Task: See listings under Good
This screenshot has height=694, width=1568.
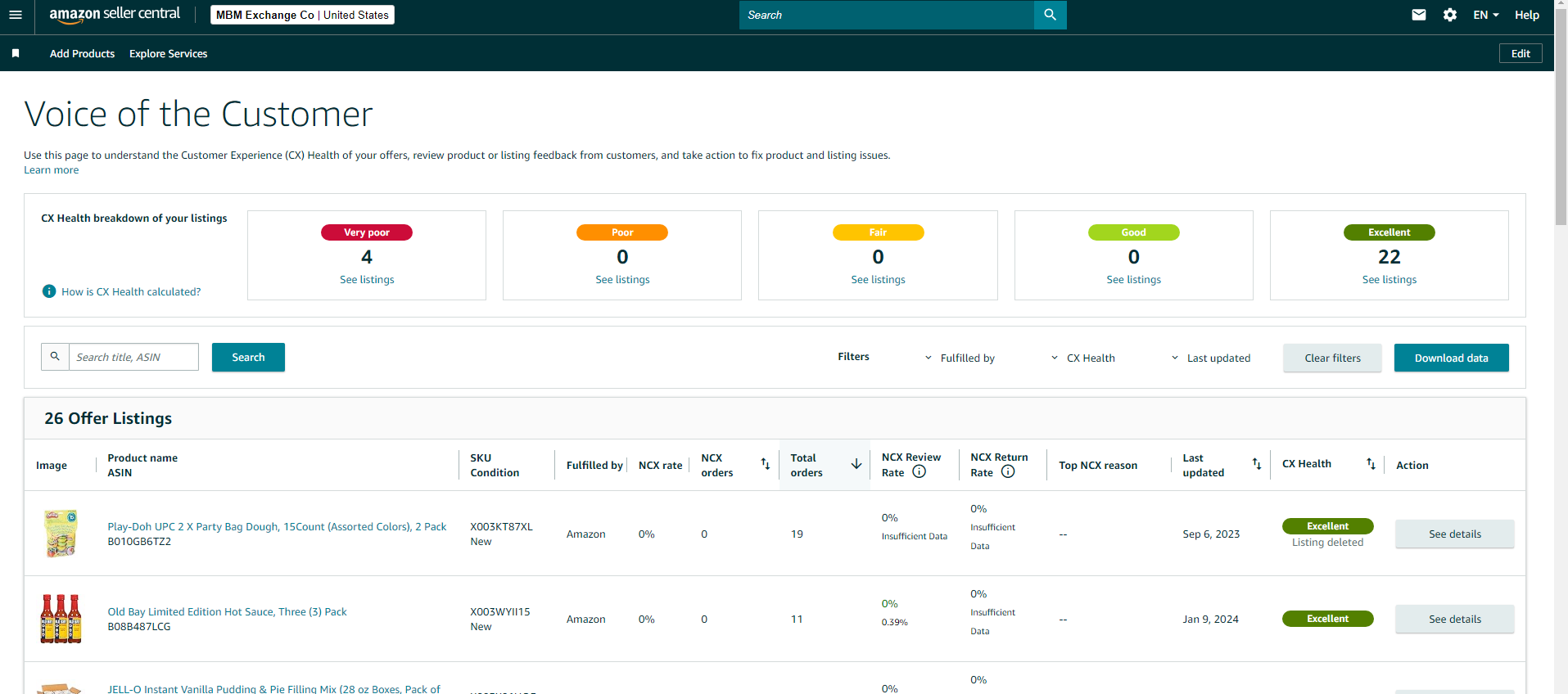Action: pyautogui.click(x=1133, y=279)
